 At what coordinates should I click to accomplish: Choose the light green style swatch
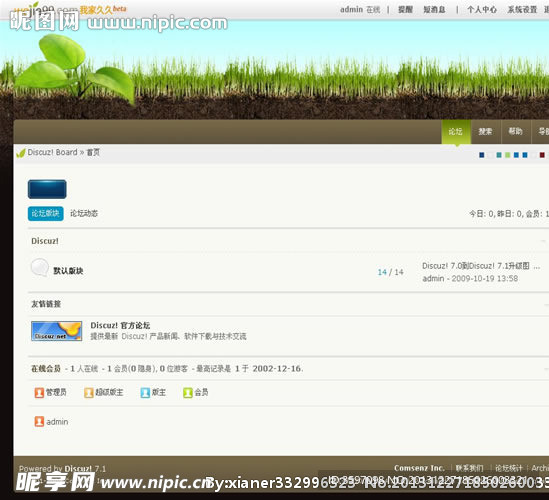coord(508,155)
